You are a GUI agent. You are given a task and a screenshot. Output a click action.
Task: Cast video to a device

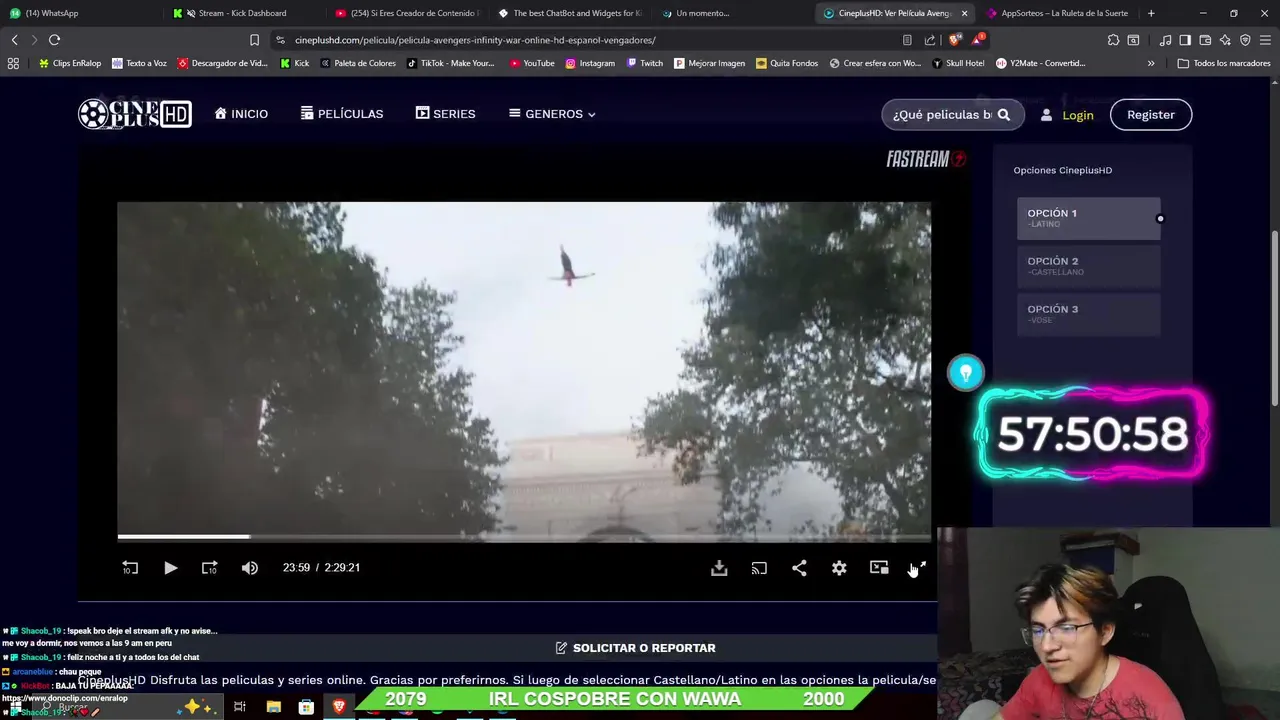click(x=759, y=568)
